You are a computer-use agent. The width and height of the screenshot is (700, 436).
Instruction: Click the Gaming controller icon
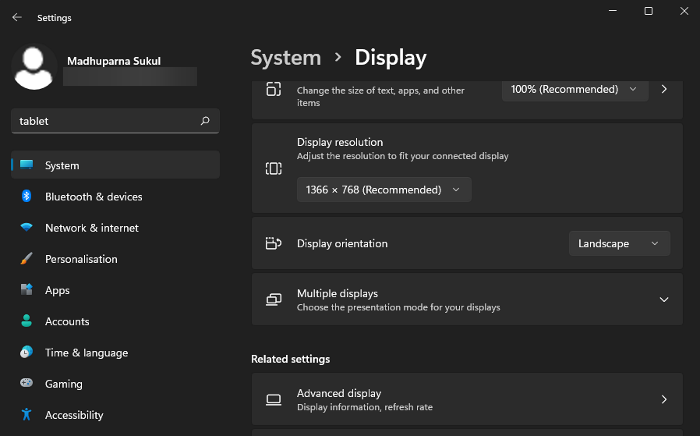click(x=26, y=383)
